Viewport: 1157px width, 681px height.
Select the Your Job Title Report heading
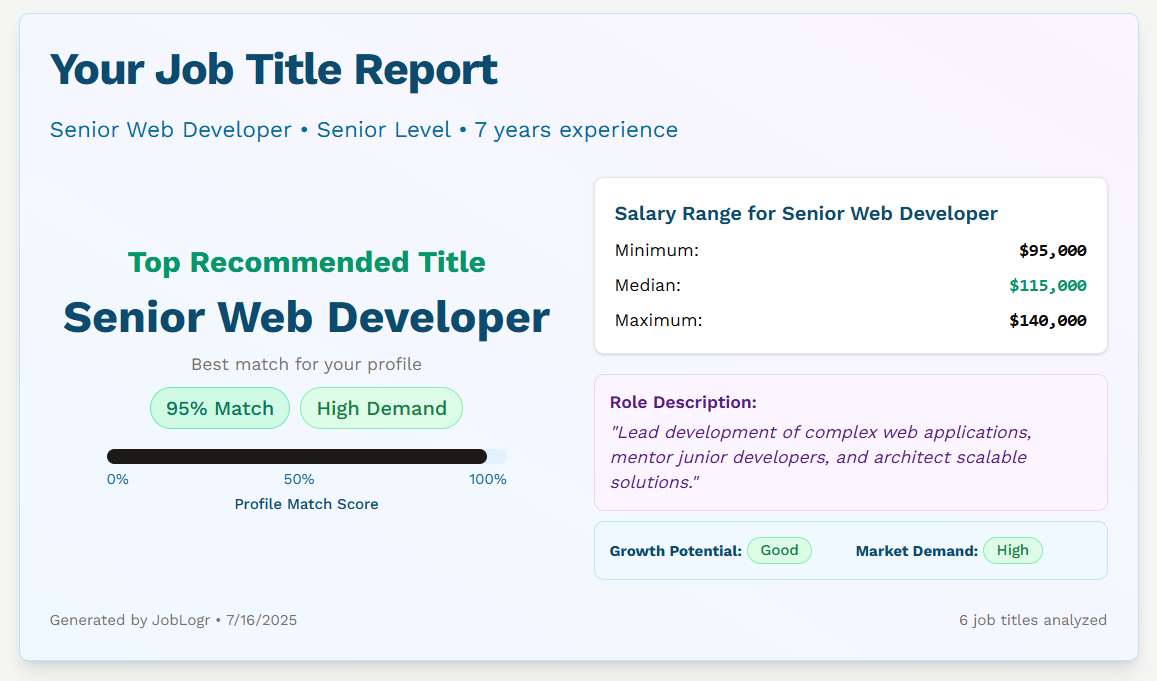tap(273, 69)
